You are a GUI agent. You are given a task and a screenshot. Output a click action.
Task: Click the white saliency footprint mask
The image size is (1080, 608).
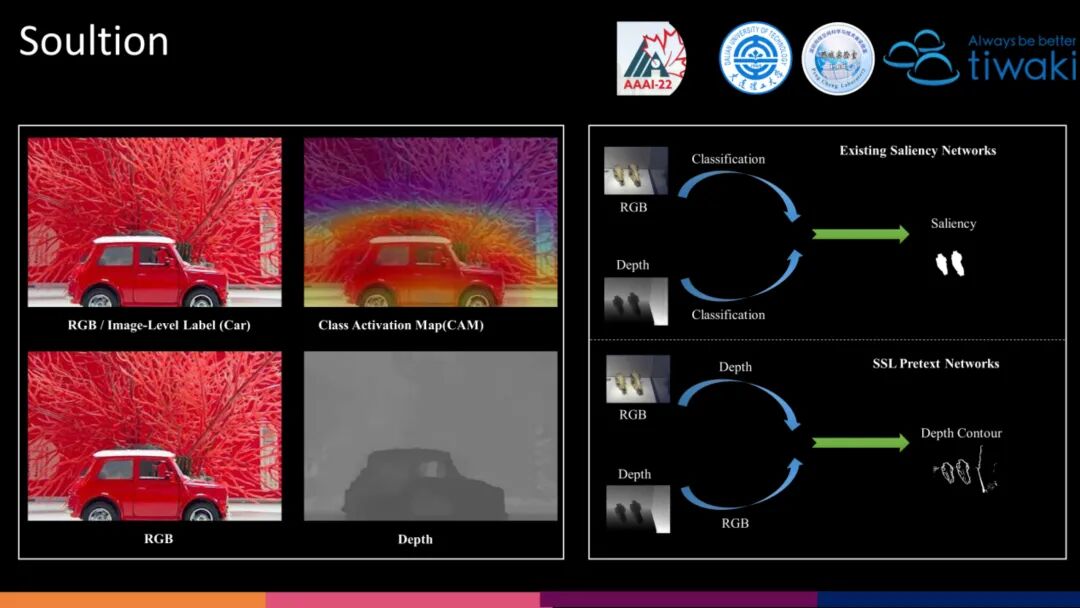coord(950,264)
